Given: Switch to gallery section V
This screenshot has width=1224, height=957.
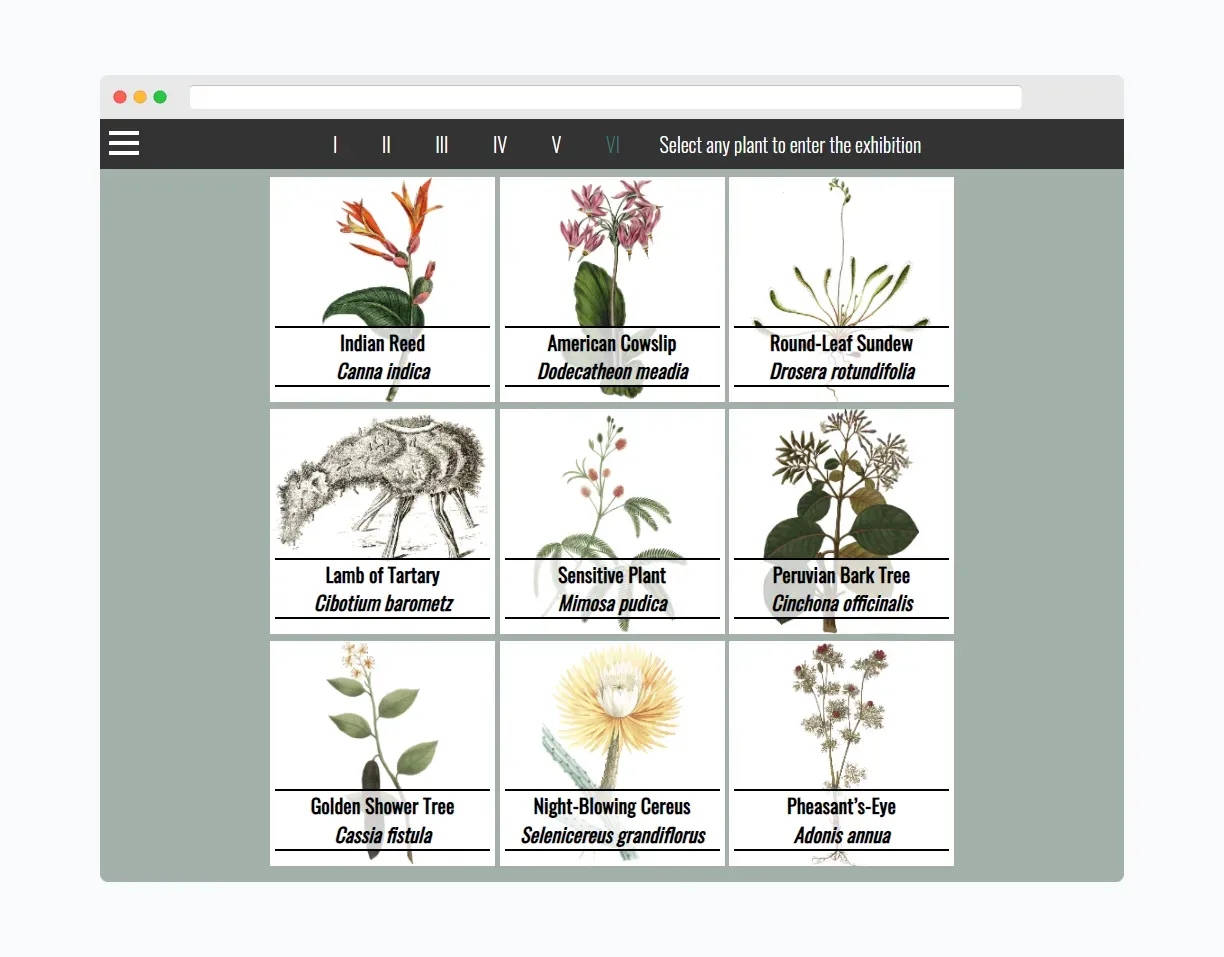Looking at the screenshot, I should [556, 144].
